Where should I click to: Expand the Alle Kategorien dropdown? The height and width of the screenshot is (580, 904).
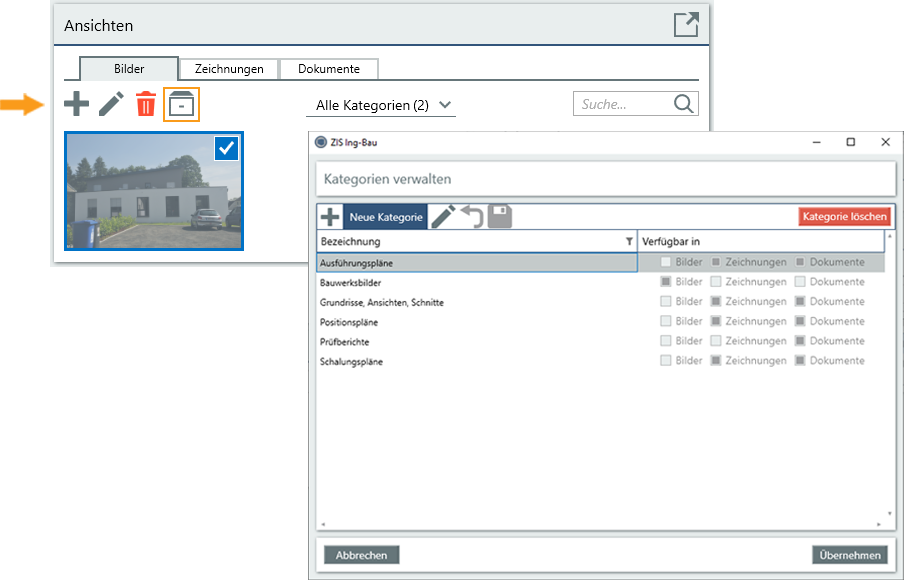[x=445, y=105]
